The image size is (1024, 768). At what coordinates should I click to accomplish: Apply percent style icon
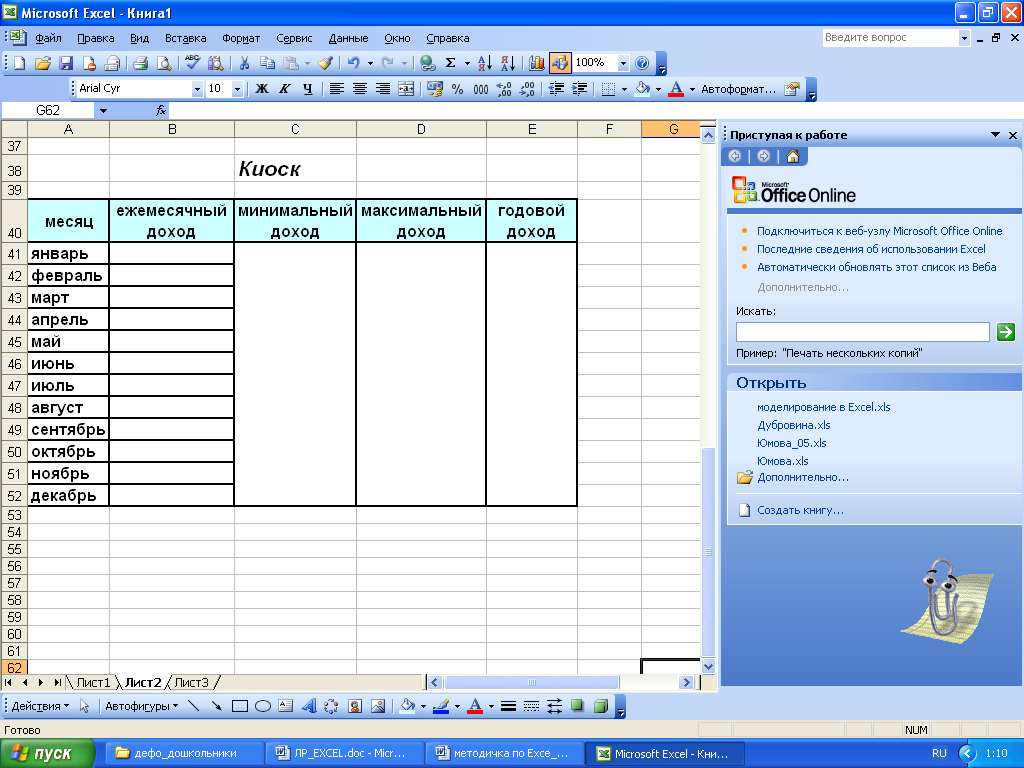(x=458, y=89)
